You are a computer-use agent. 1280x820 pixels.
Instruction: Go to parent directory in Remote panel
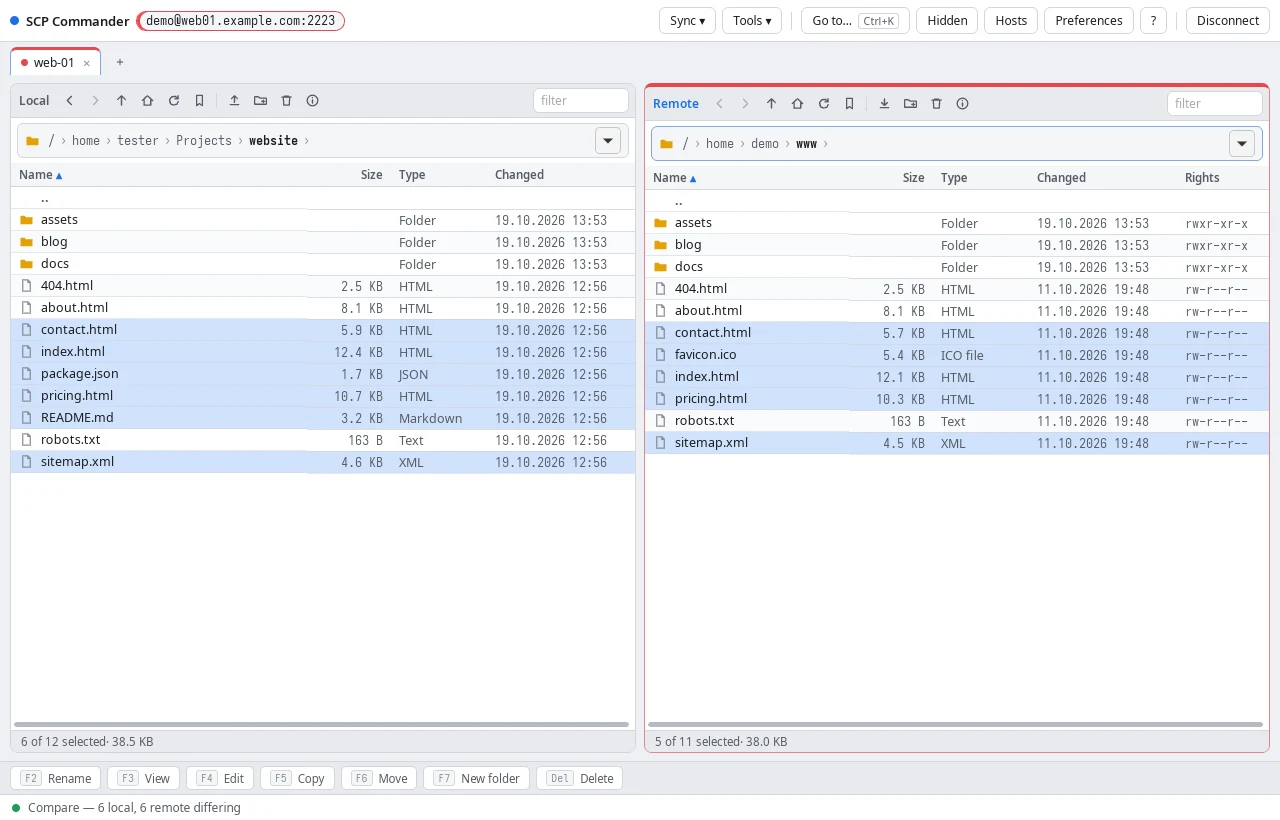tap(772, 103)
